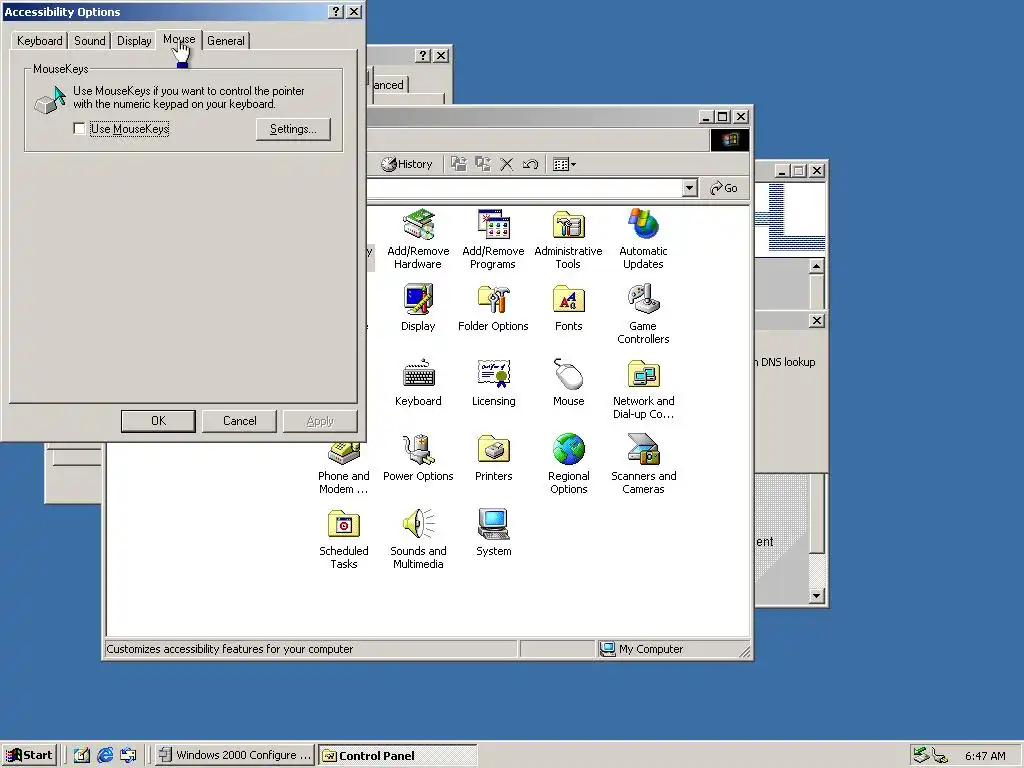This screenshot has width=1024, height=768.
Task: Click the Delete toolbar icon
Action: point(506,164)
